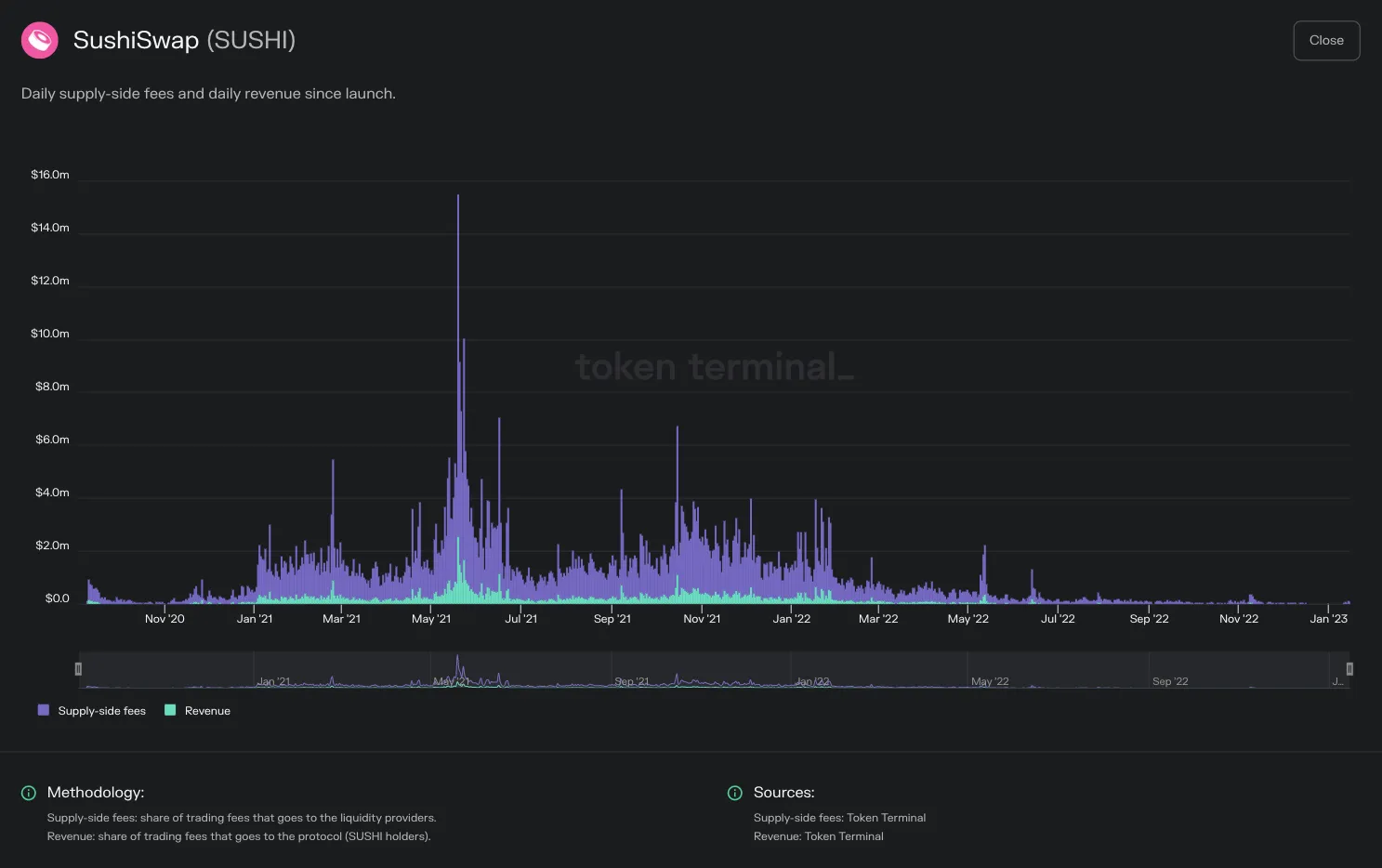The width and height of the screenshot is (1382, 868).
Task: Click the Sep '22 navigator label
Action: coord(1170,681)
